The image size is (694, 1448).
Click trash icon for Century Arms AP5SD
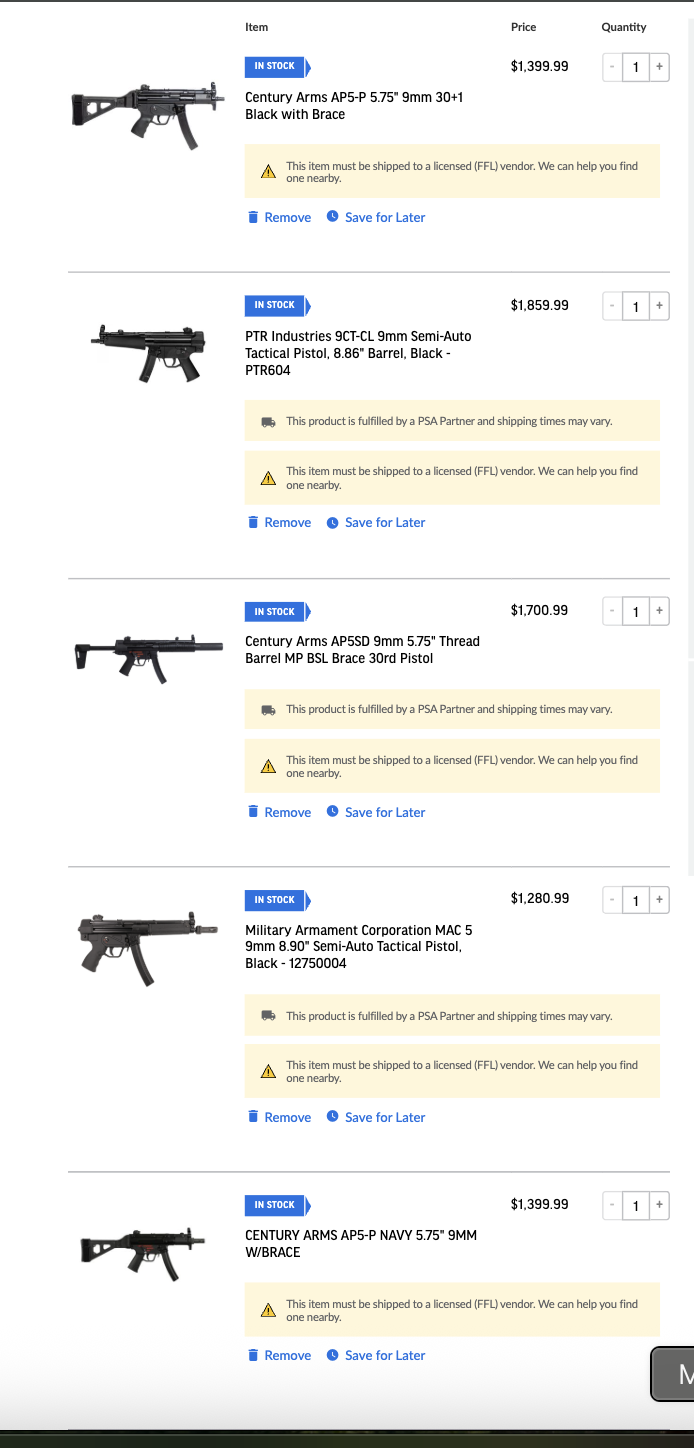click(253, 812)
